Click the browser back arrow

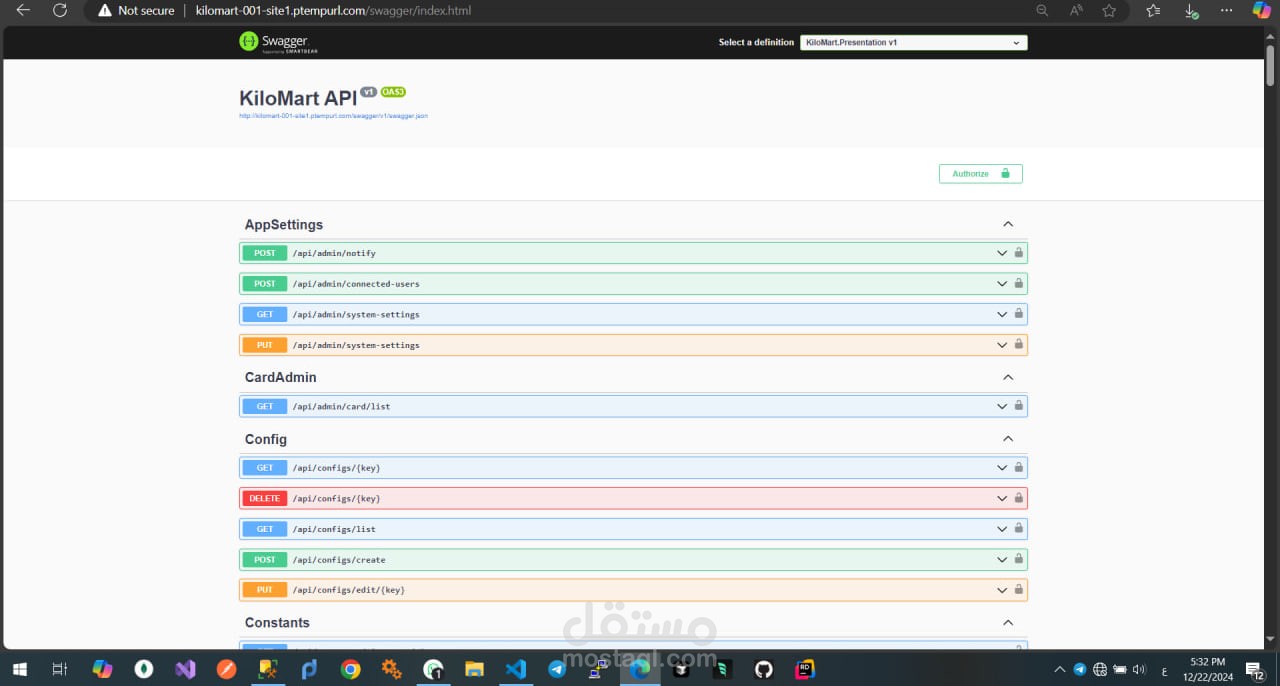[23, 10]
